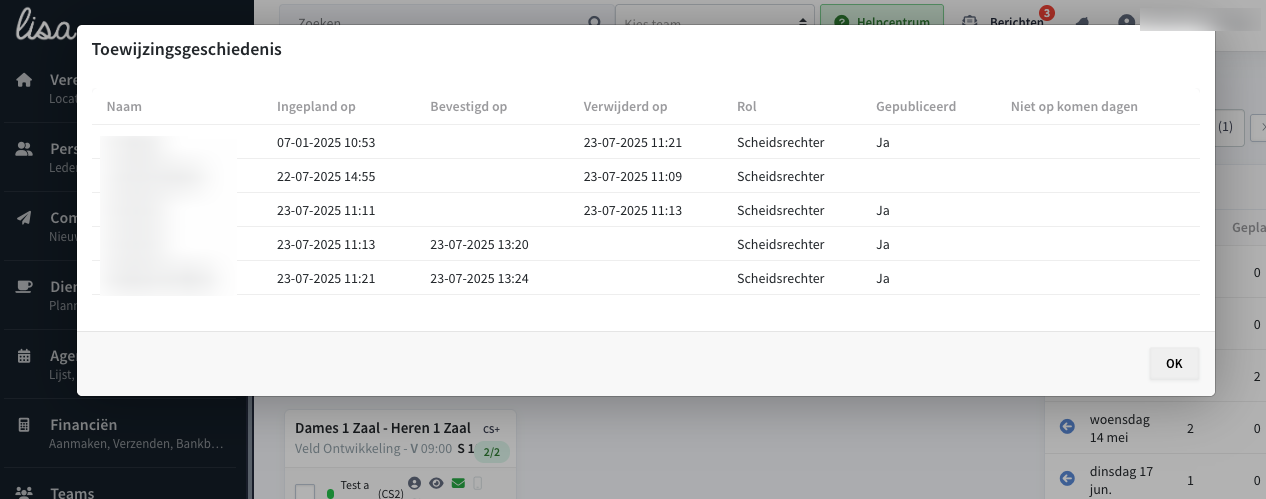Click OK to close the Toewijzingsgeschiedenis dialog

click(x=1174, y=364)
